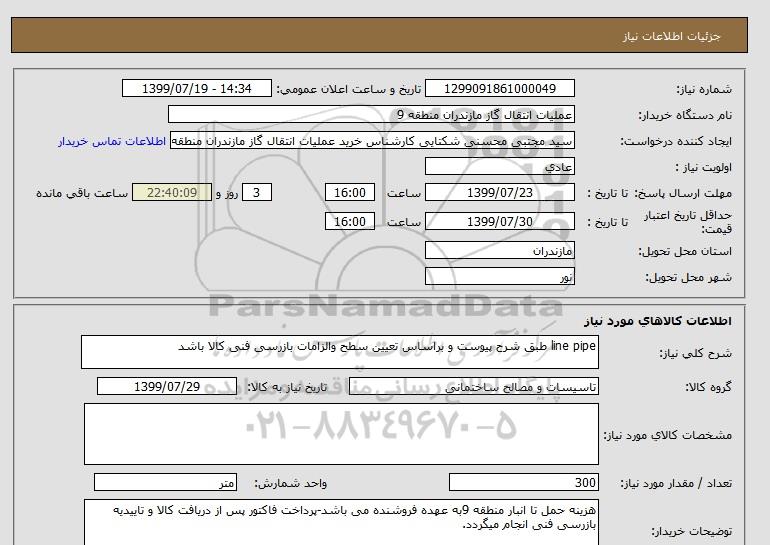Click the unit of measure field متر

pos(165,483)
